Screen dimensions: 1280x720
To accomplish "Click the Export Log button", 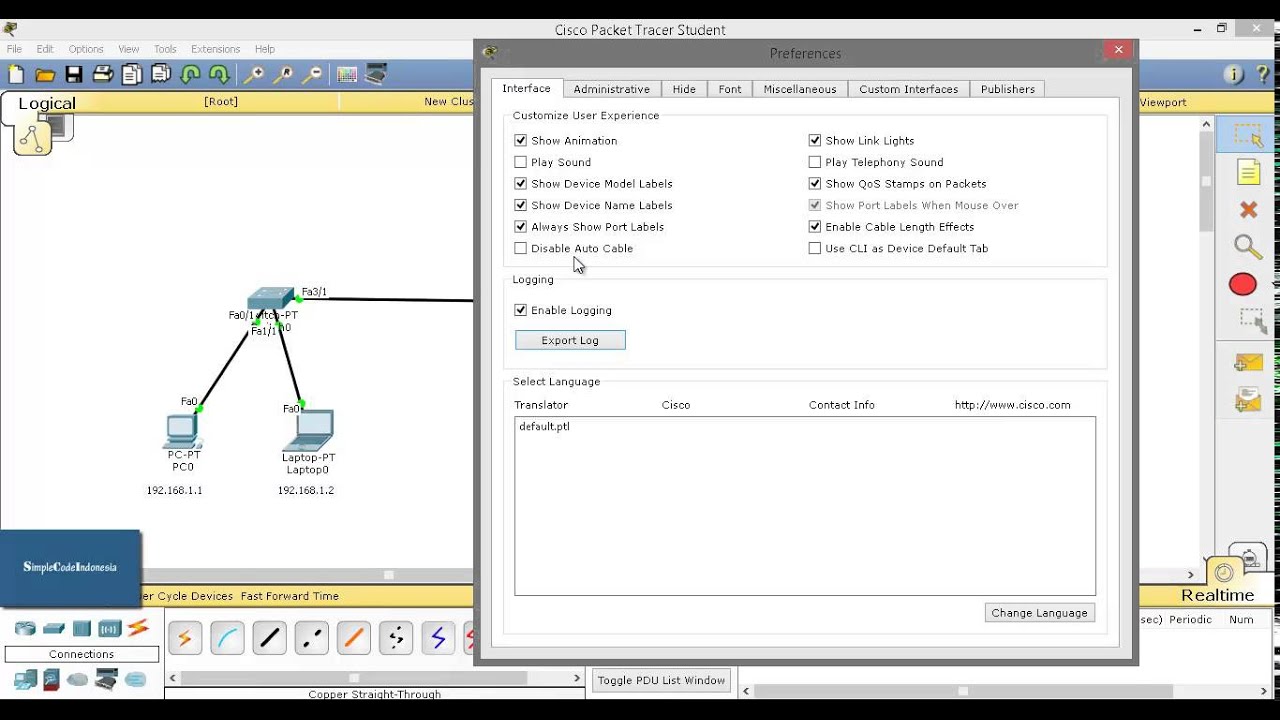I will 570,340.
